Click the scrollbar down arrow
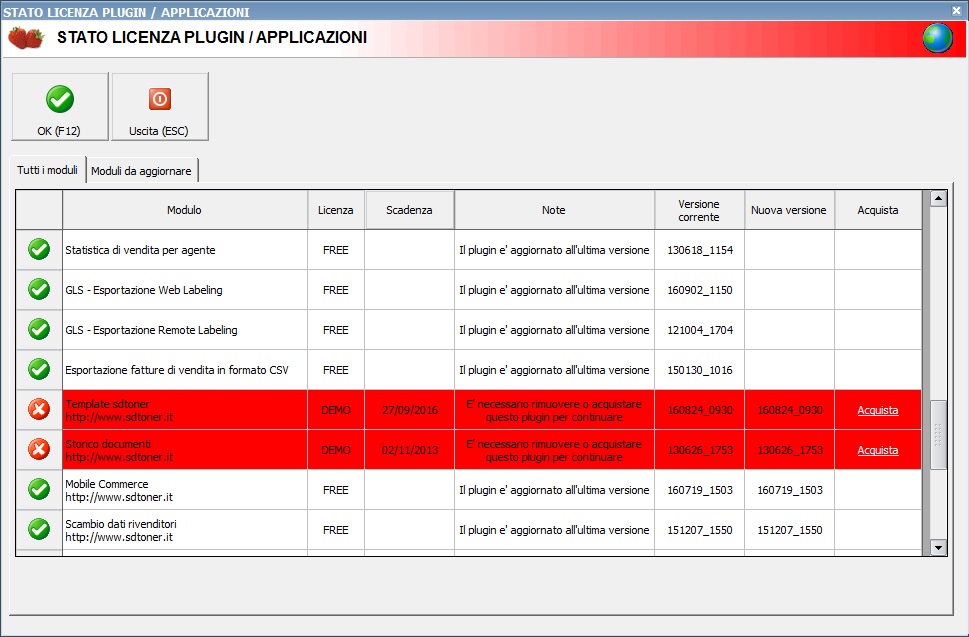 (x=938, y=547)
